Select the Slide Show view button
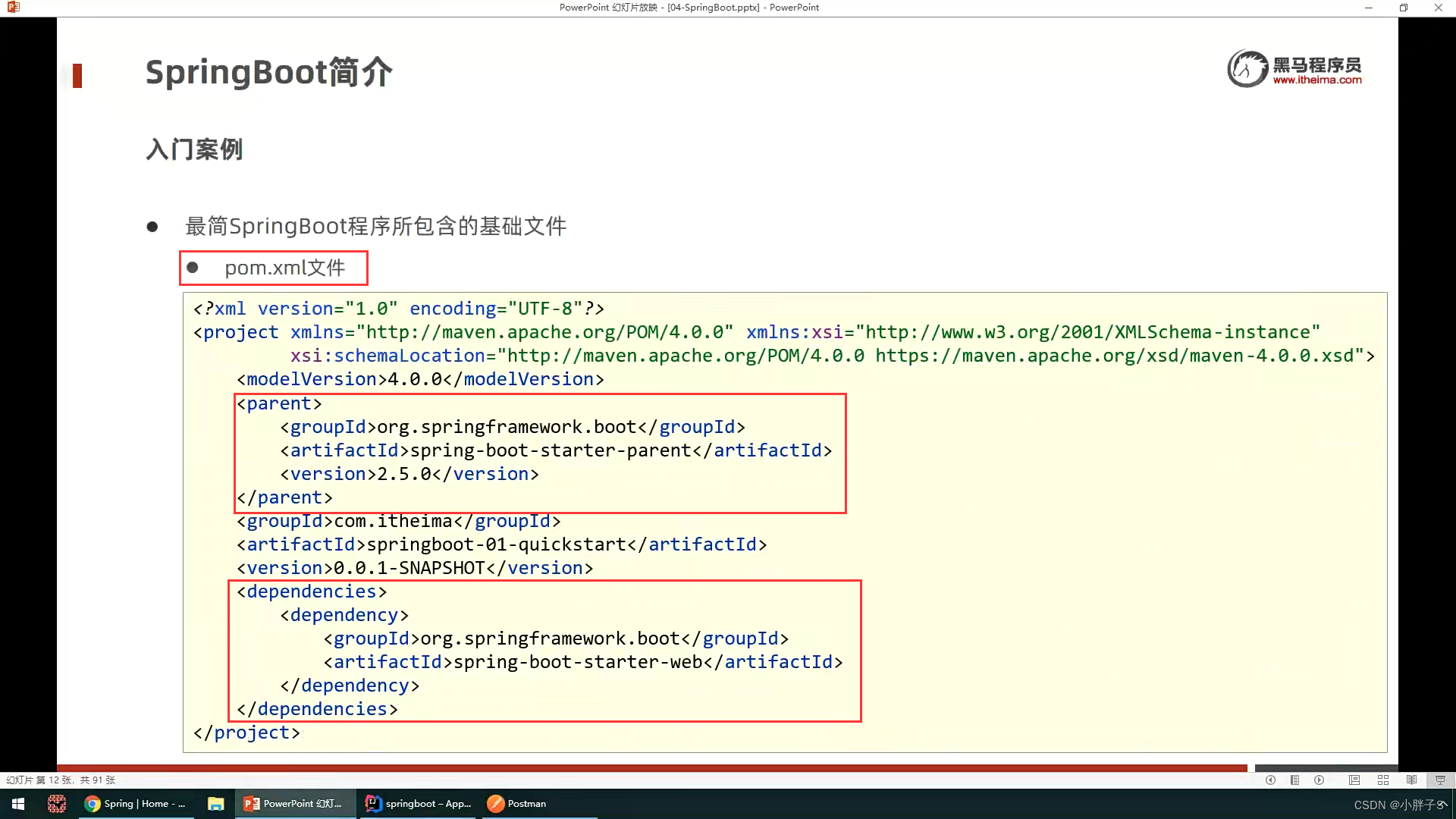1456x819 pixels. click(x=1440, y=780)
